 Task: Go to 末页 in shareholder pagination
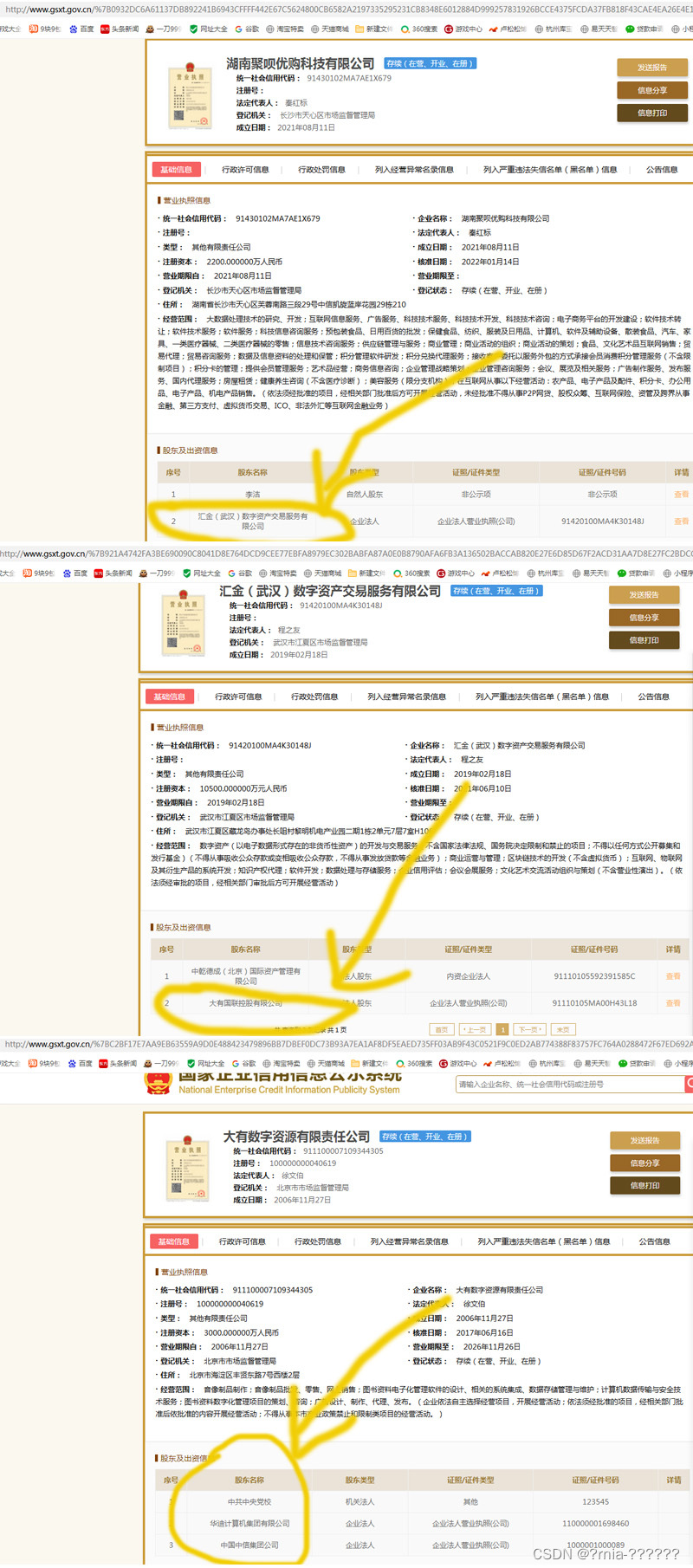pyautogui.click(x=562, y=1030)
